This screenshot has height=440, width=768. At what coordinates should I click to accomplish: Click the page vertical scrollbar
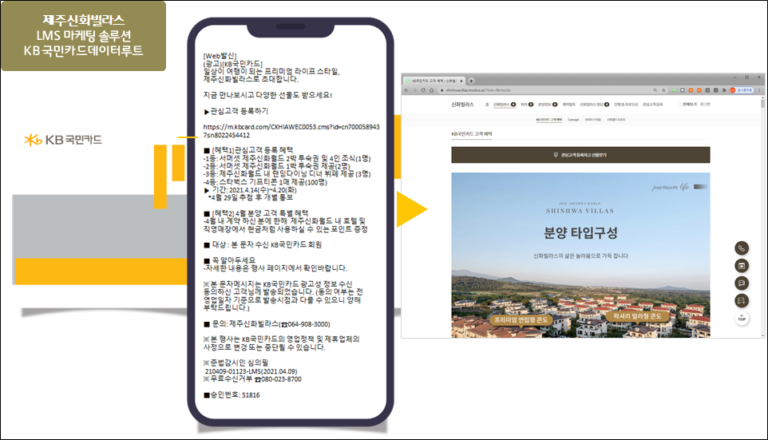763,216
